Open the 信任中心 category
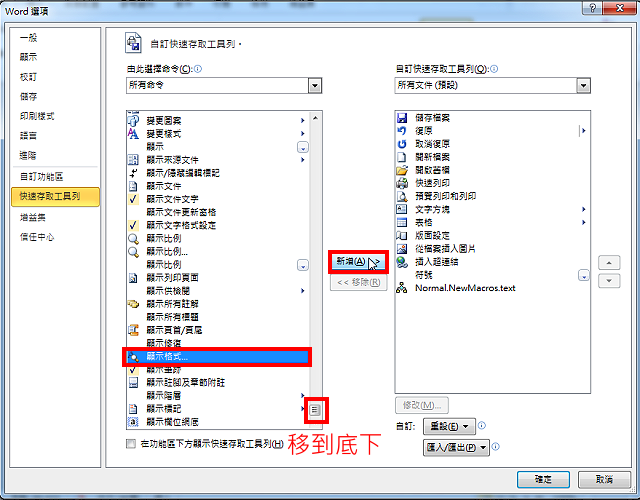Screen dimensions: 640x500 click(x=37, y=237)
